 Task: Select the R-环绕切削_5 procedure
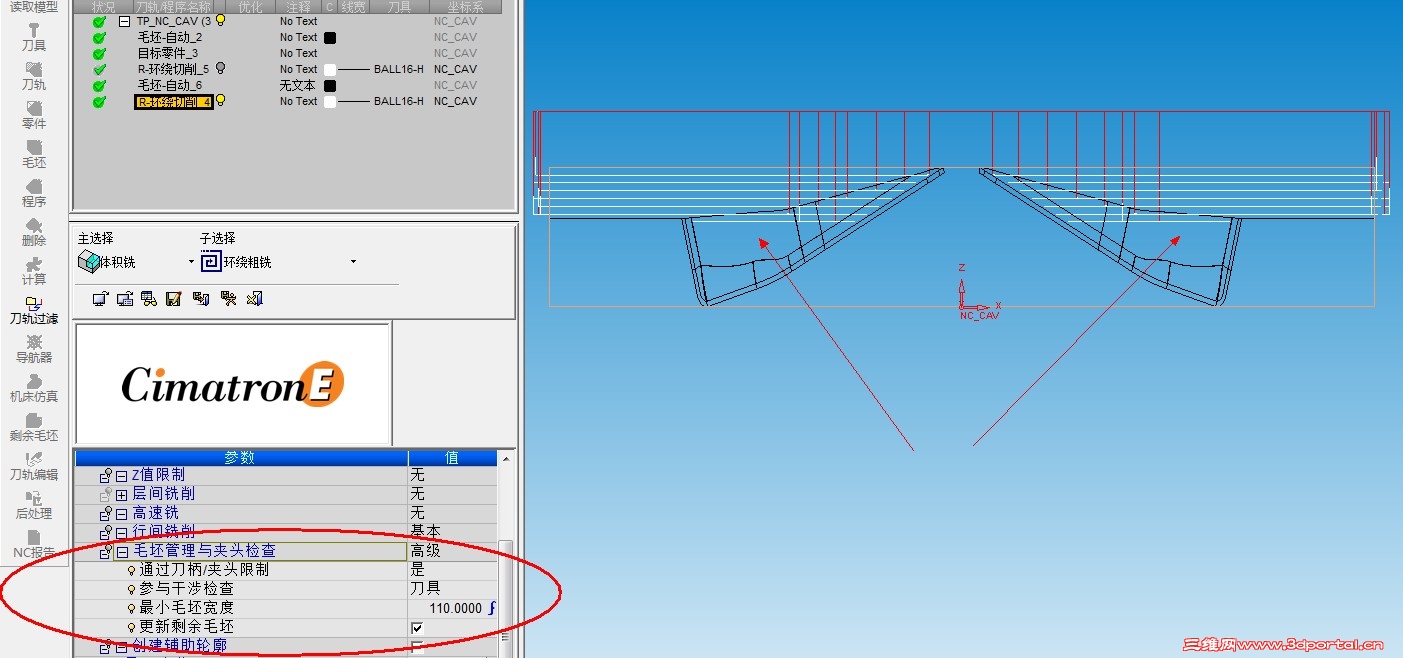coord(174,69)
